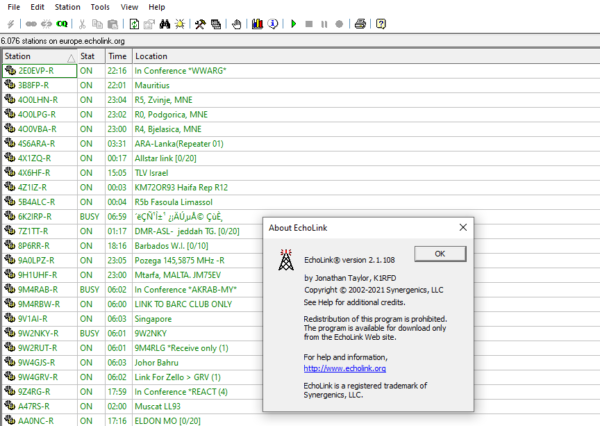The height and width of the screenshot is (426, 600).
Task: Open the File menu
Action: (x=14, y=7)
